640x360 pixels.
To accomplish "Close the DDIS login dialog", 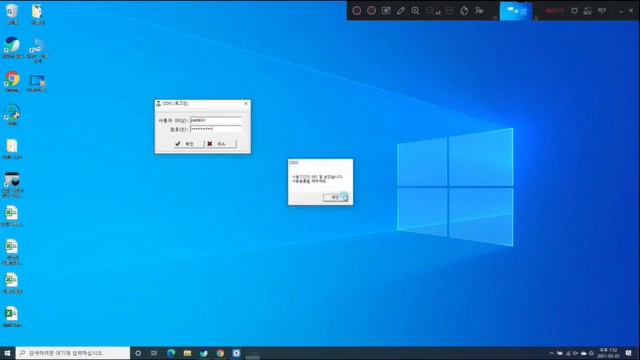I will point(246,104).
